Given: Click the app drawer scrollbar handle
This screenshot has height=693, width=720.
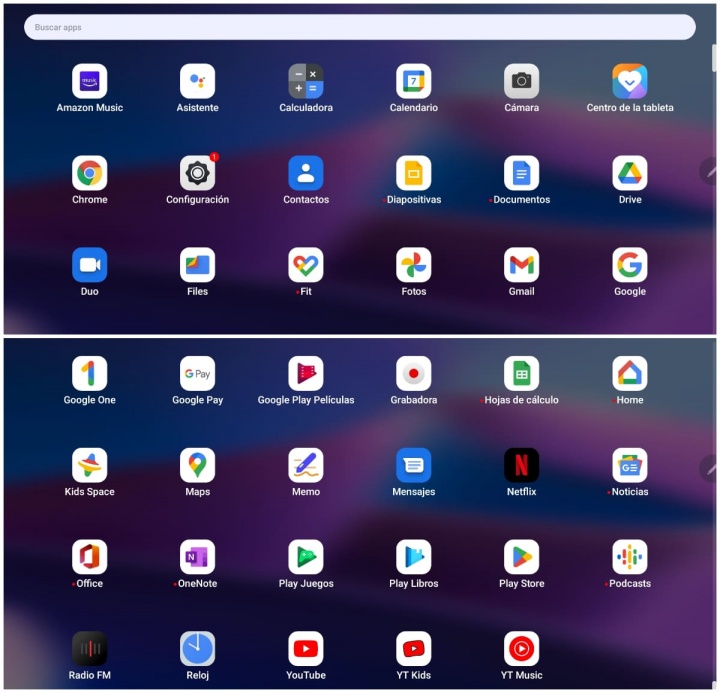Looking at the screenshot, I should [x=714, y=58].
